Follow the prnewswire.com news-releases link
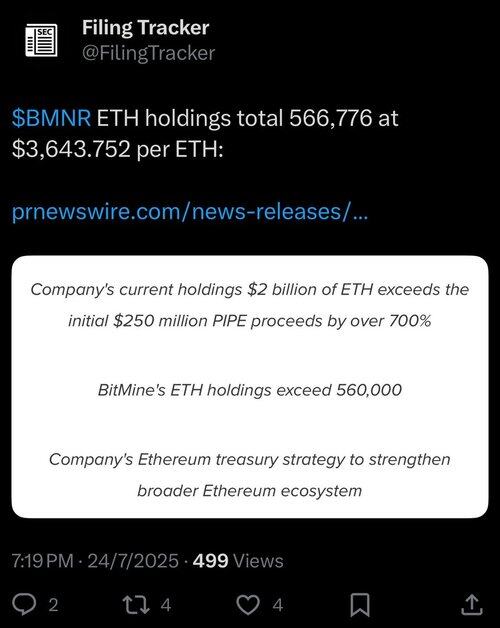 [x=190, y=211]
